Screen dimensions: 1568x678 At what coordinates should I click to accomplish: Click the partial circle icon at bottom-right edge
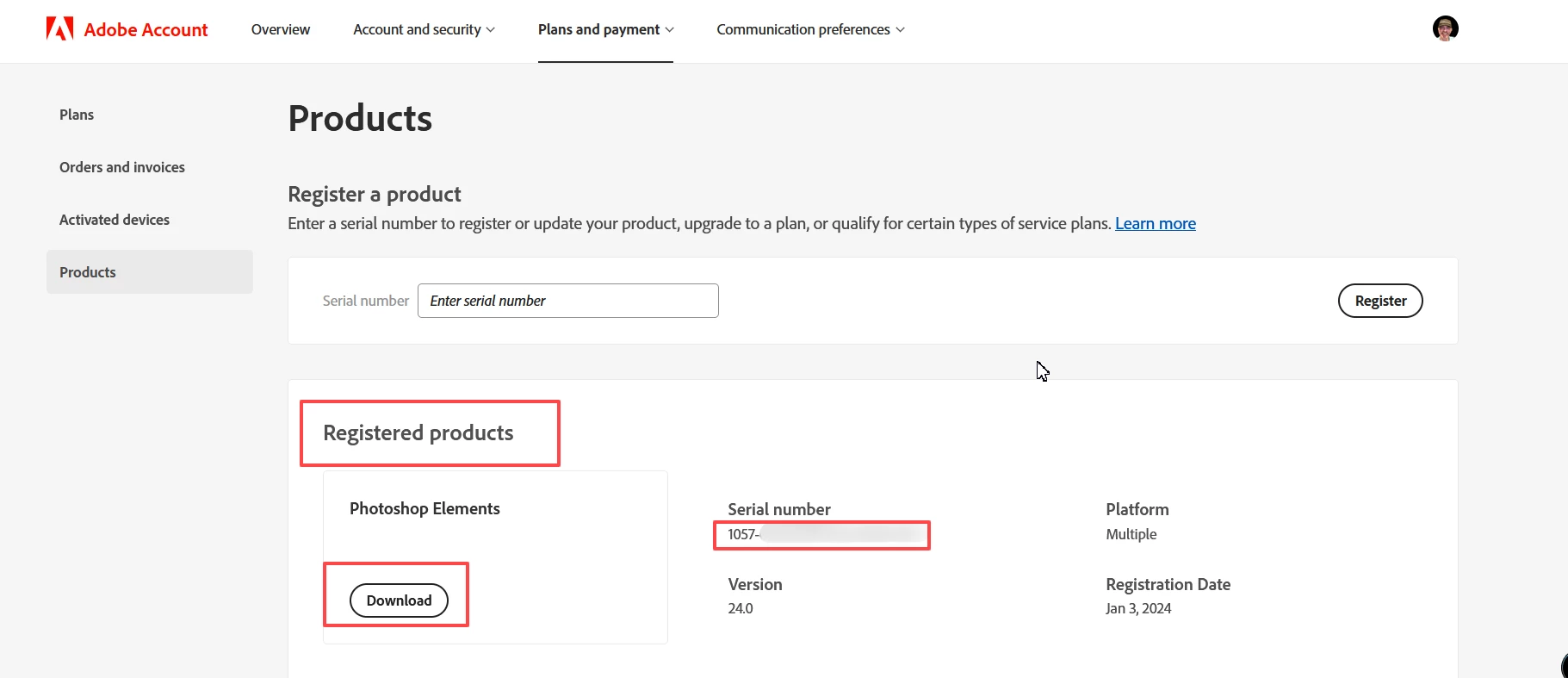point(1563,666)
